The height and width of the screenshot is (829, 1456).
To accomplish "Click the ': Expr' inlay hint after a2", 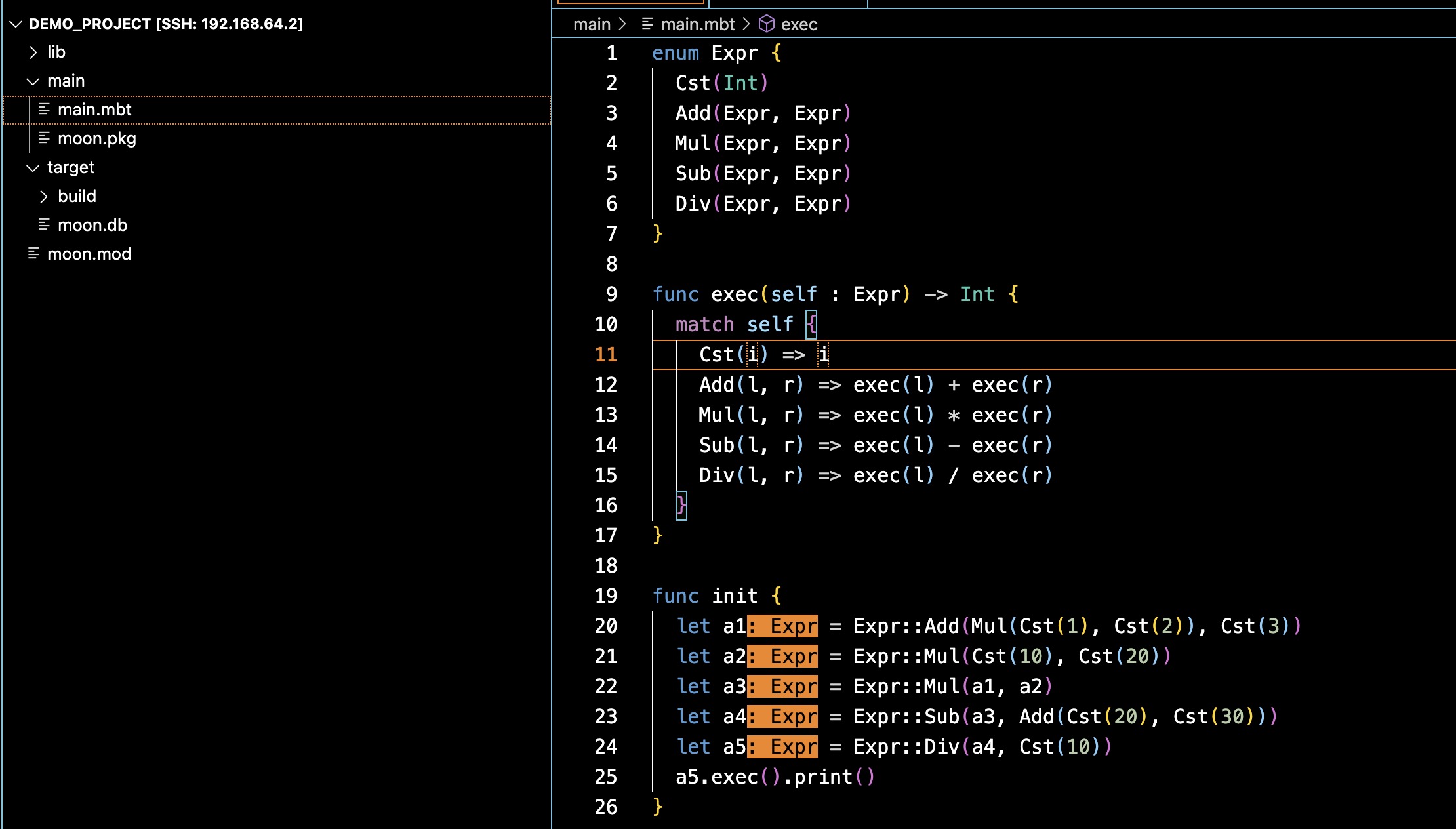I will (782, 657).
